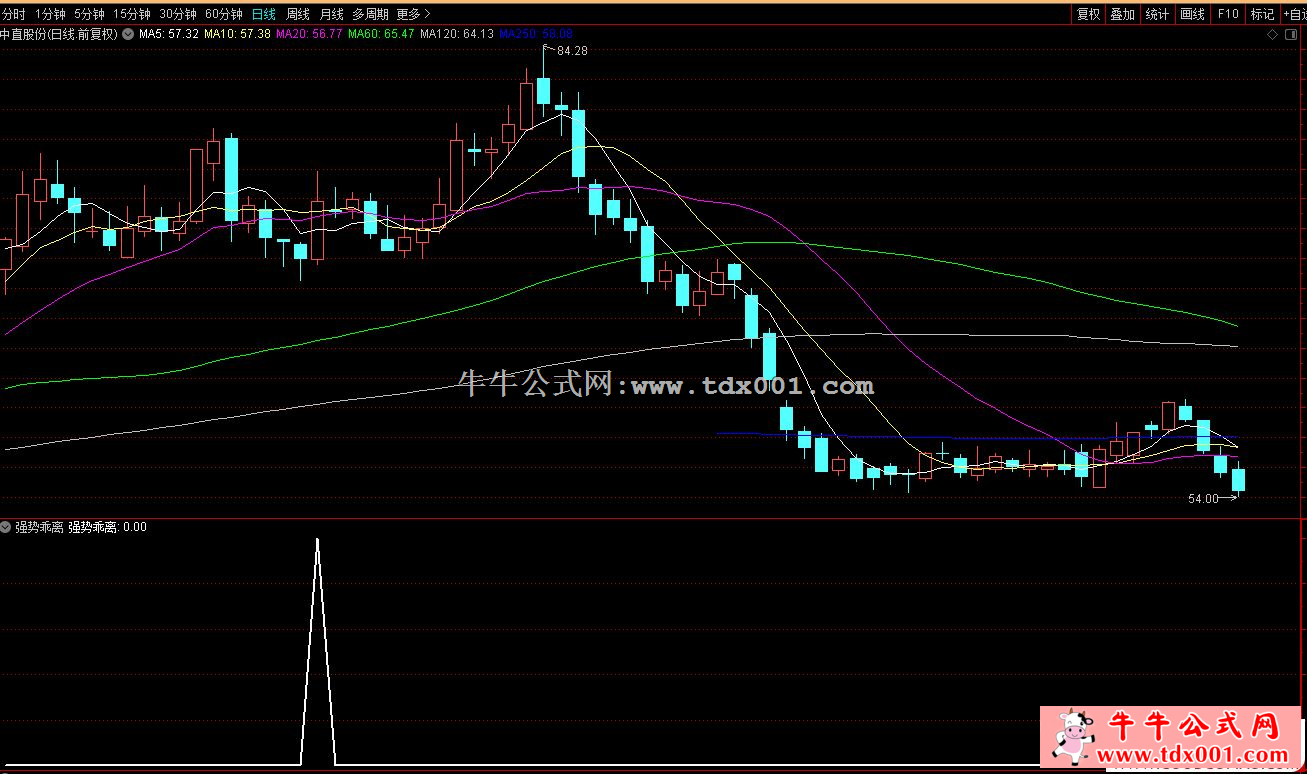1307x774 pixels.
Task: Click the MA120: 64.13 label
Action: (457, 34)
